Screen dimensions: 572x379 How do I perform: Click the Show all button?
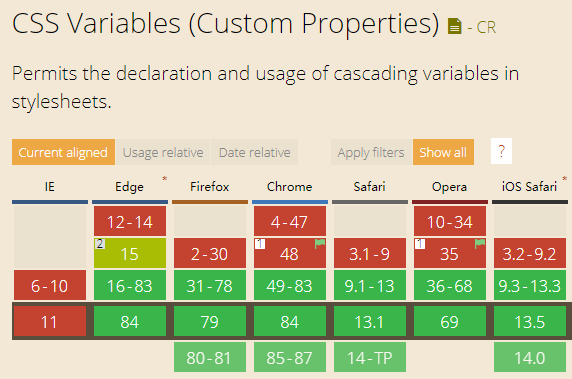click(443, 152)
